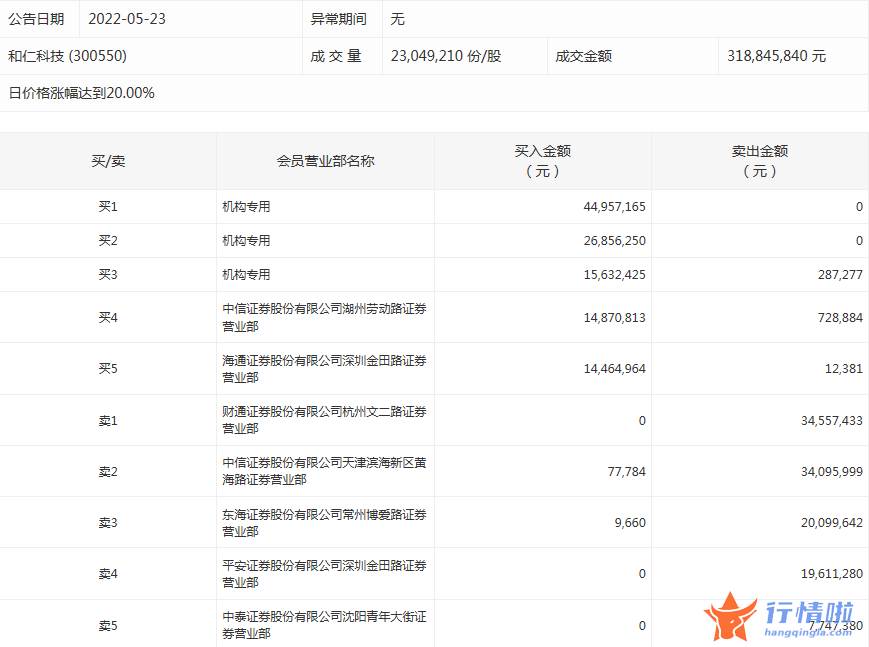
Task: Click the 买5 row label
Action: pos(108,369)
